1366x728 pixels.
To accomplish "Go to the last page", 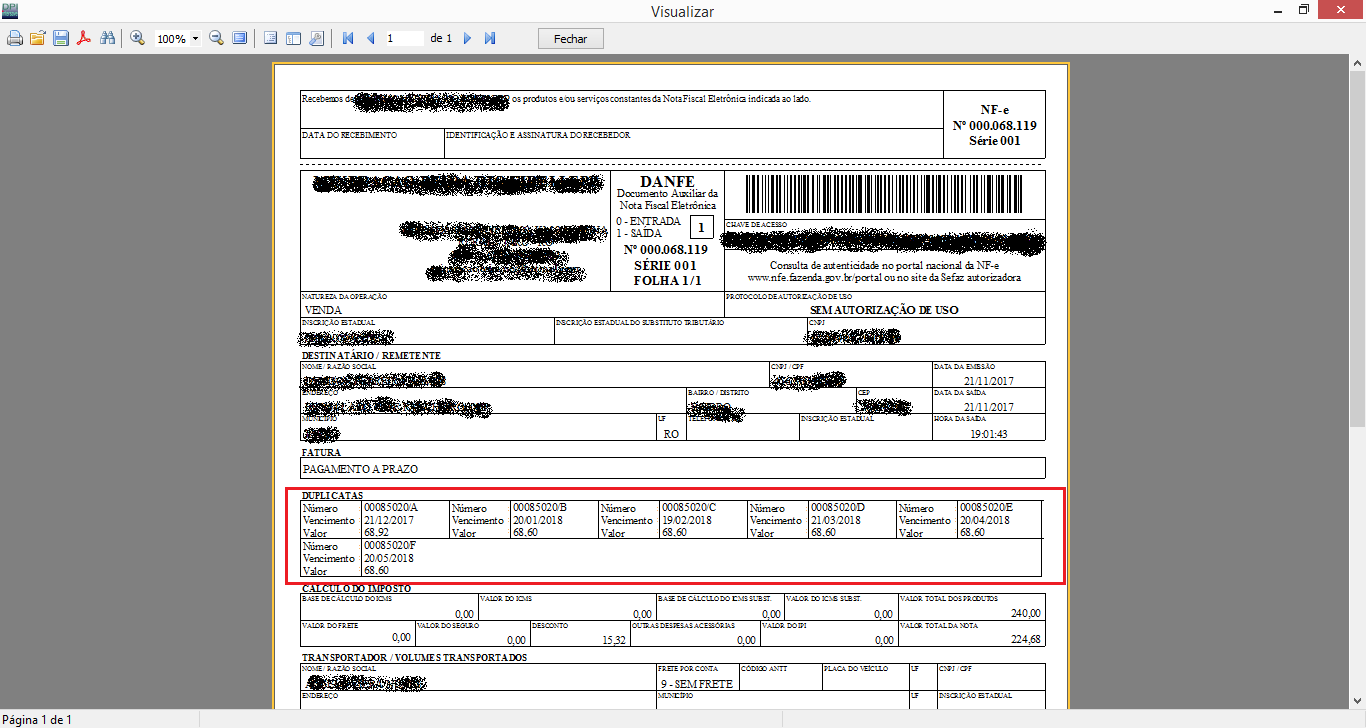I will pos(490,38).
